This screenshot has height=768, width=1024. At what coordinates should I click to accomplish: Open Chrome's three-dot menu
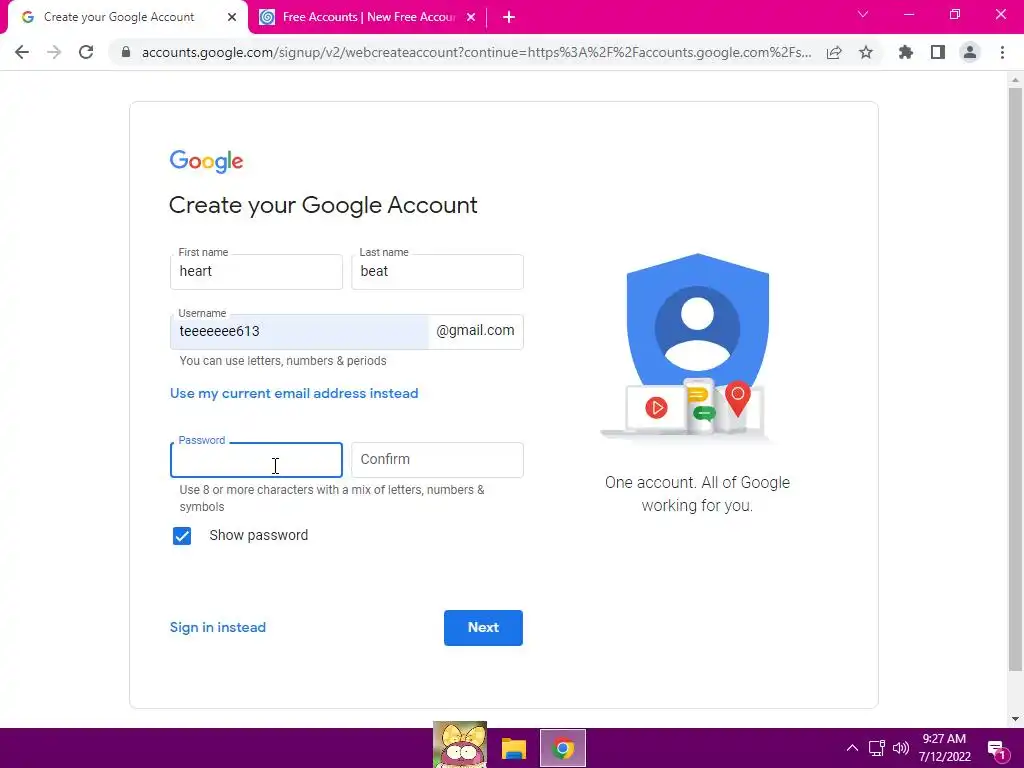point(1002,52)
